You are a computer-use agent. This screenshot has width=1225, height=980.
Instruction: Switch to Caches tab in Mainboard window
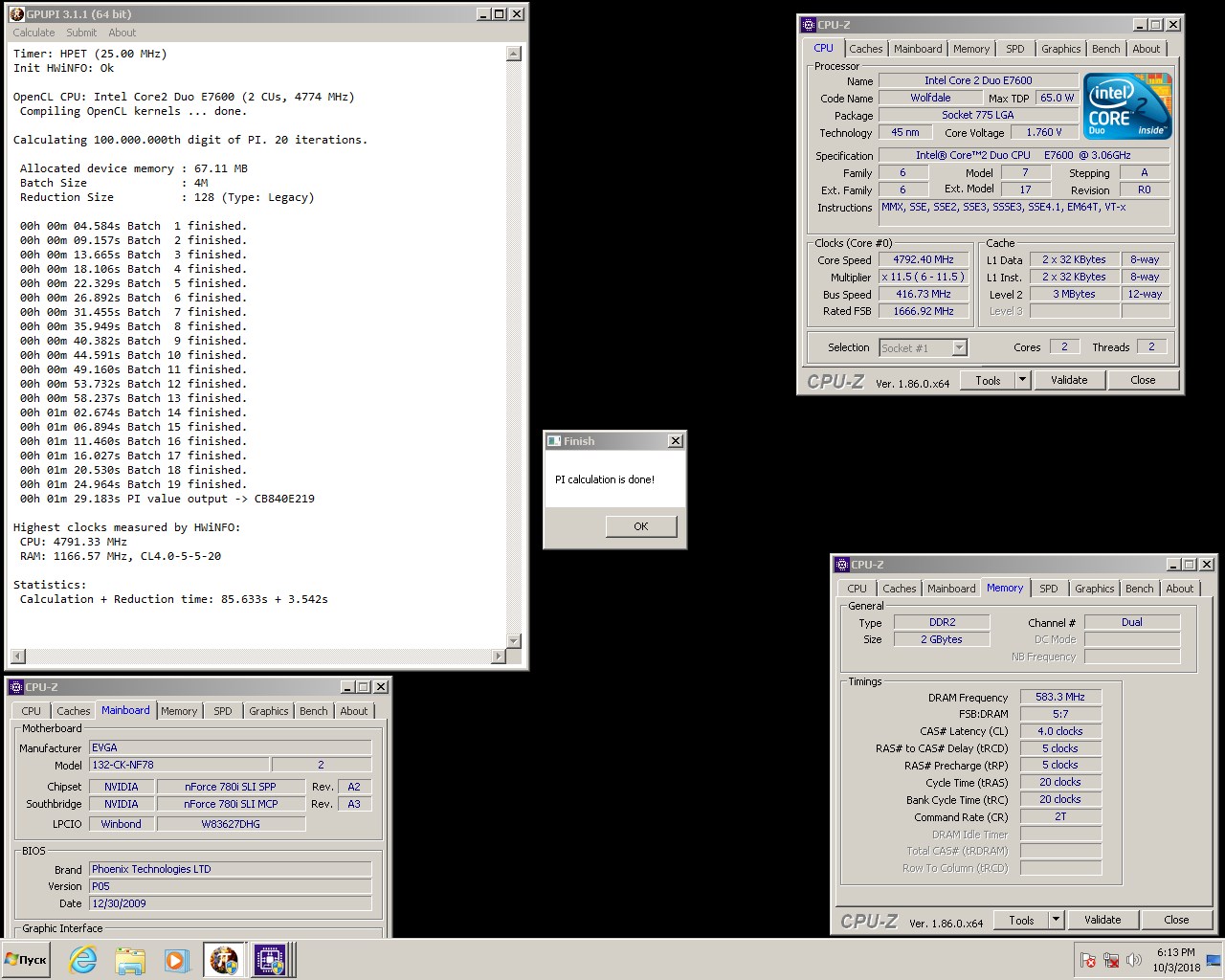click(74, 711)
